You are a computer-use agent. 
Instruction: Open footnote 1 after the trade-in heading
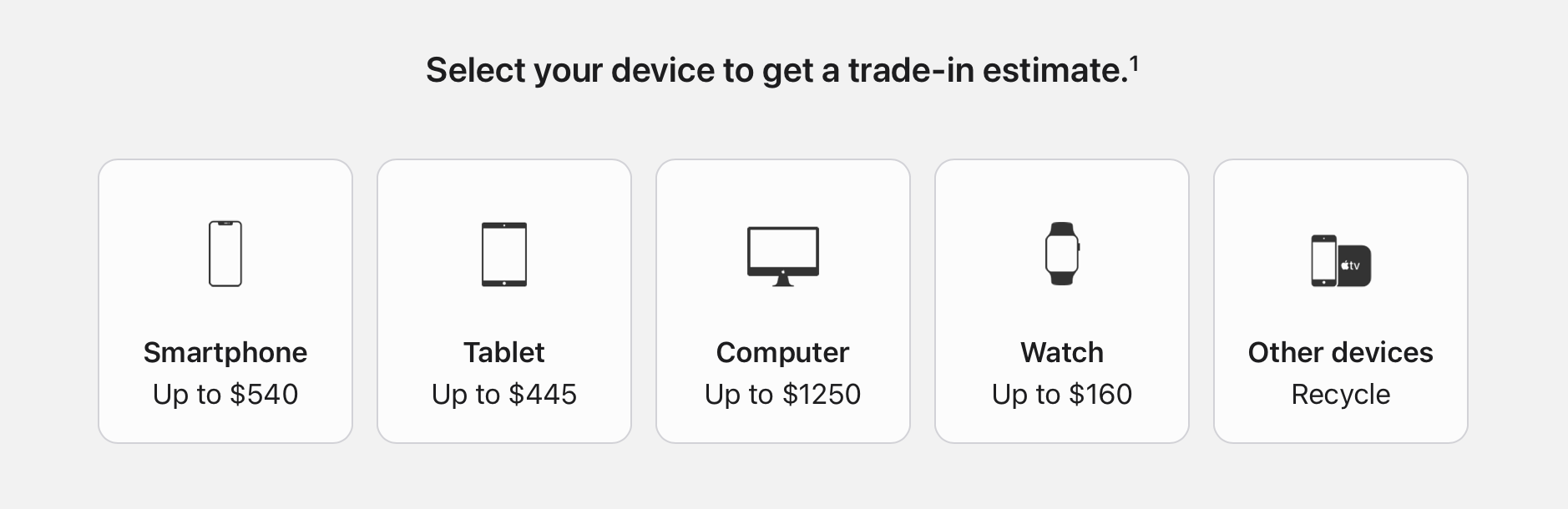point(1134,63)
